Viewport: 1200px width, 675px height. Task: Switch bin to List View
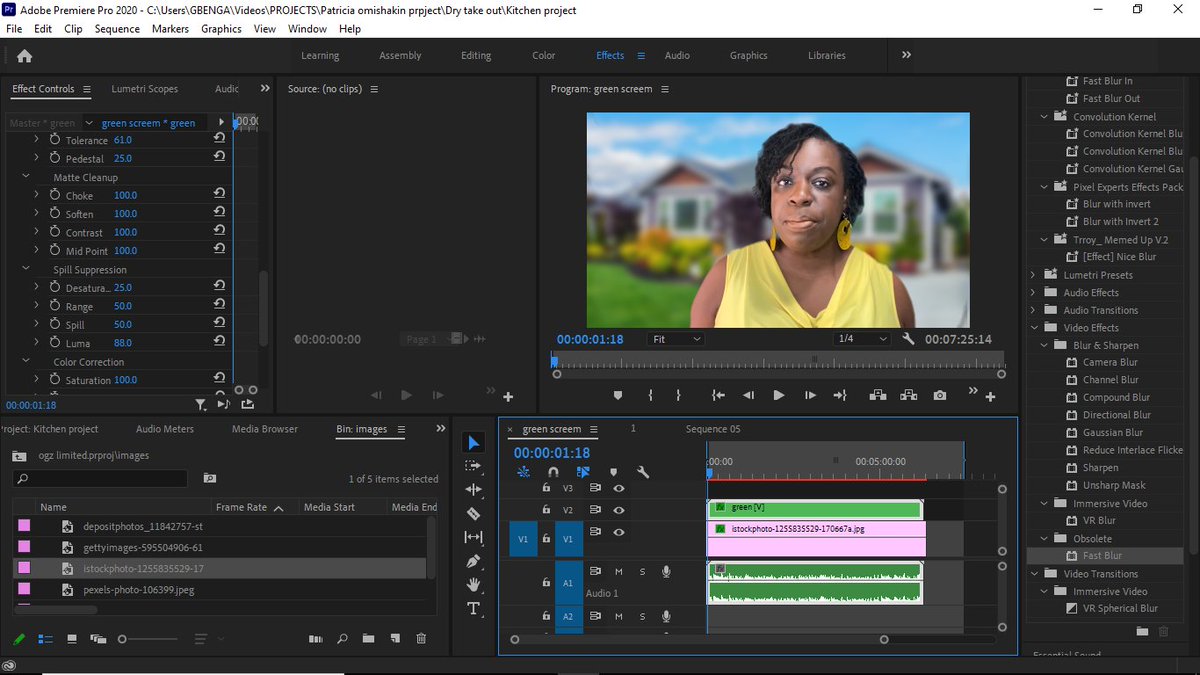tap(45, 638)
